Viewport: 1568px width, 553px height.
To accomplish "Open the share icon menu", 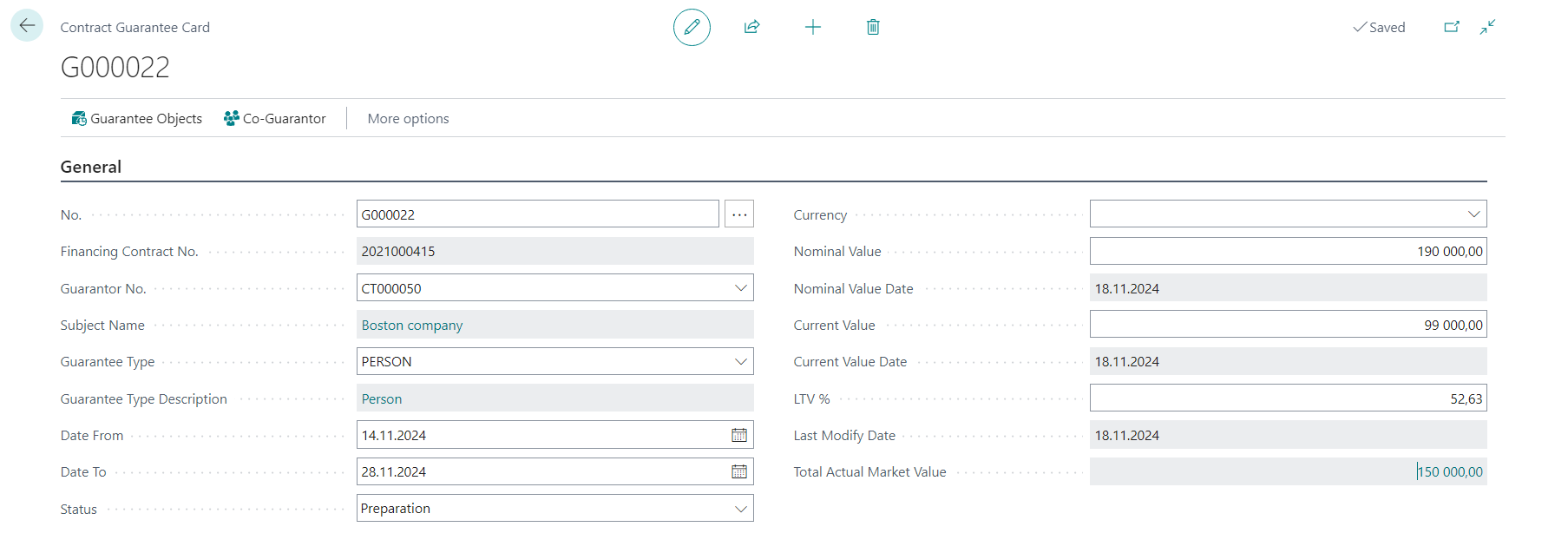I will (x=751, y=28).
